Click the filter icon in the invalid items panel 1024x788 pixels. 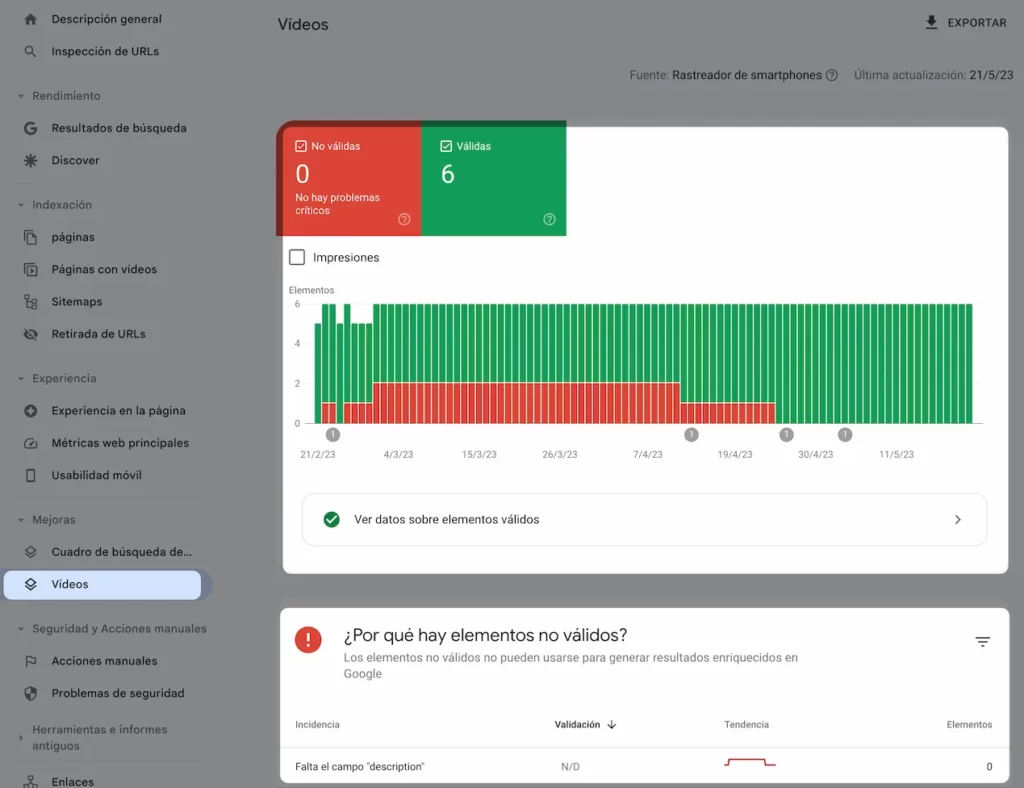982,641
